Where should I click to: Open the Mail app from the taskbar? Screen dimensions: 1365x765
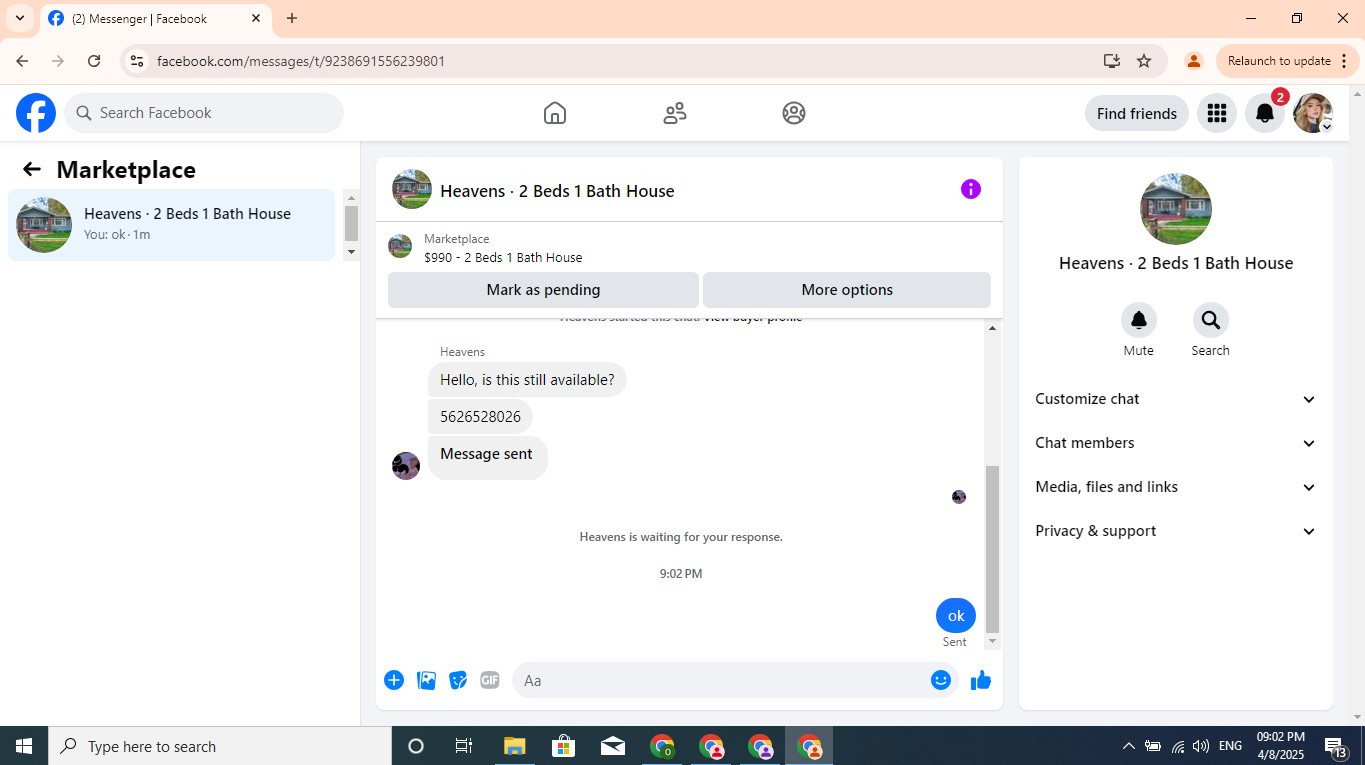pyautogui.click(x=613, y=746)
